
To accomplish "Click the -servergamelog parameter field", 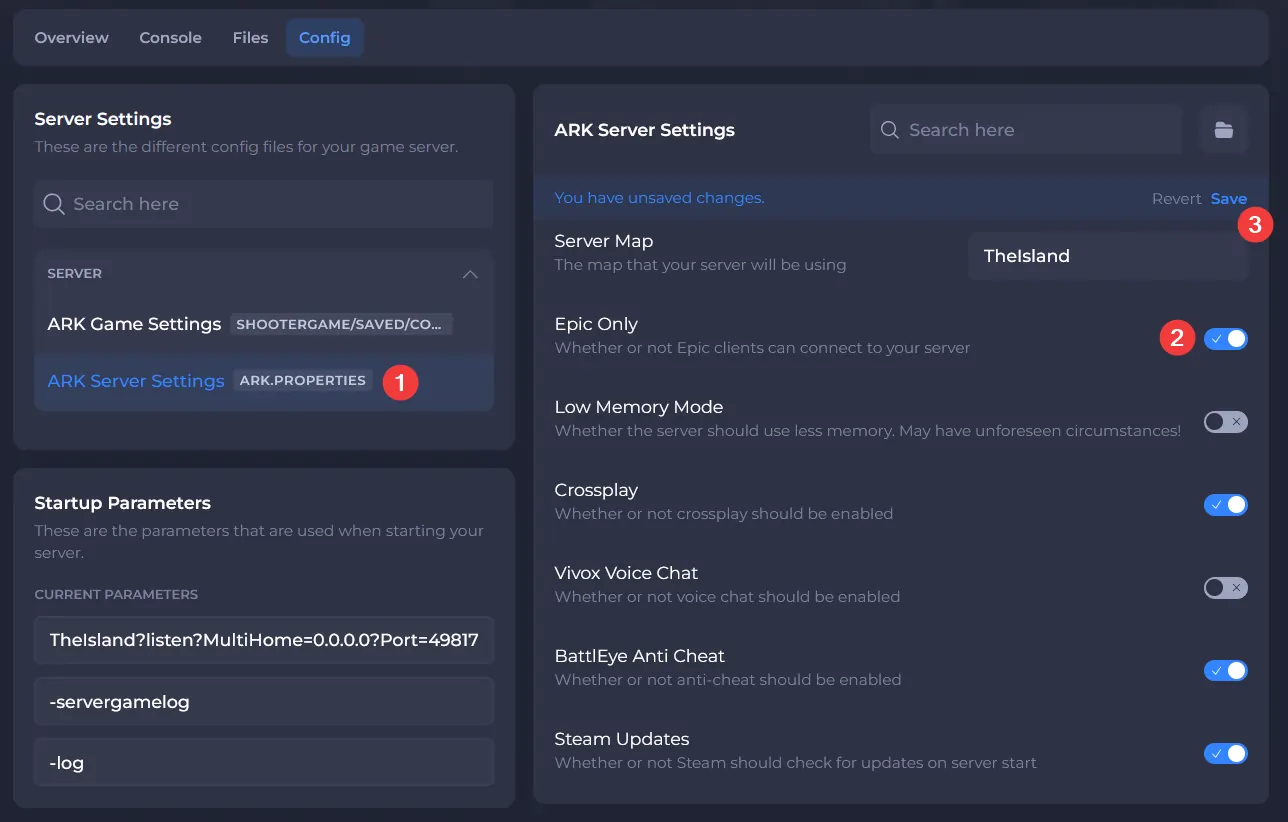I will coord(264,701).
